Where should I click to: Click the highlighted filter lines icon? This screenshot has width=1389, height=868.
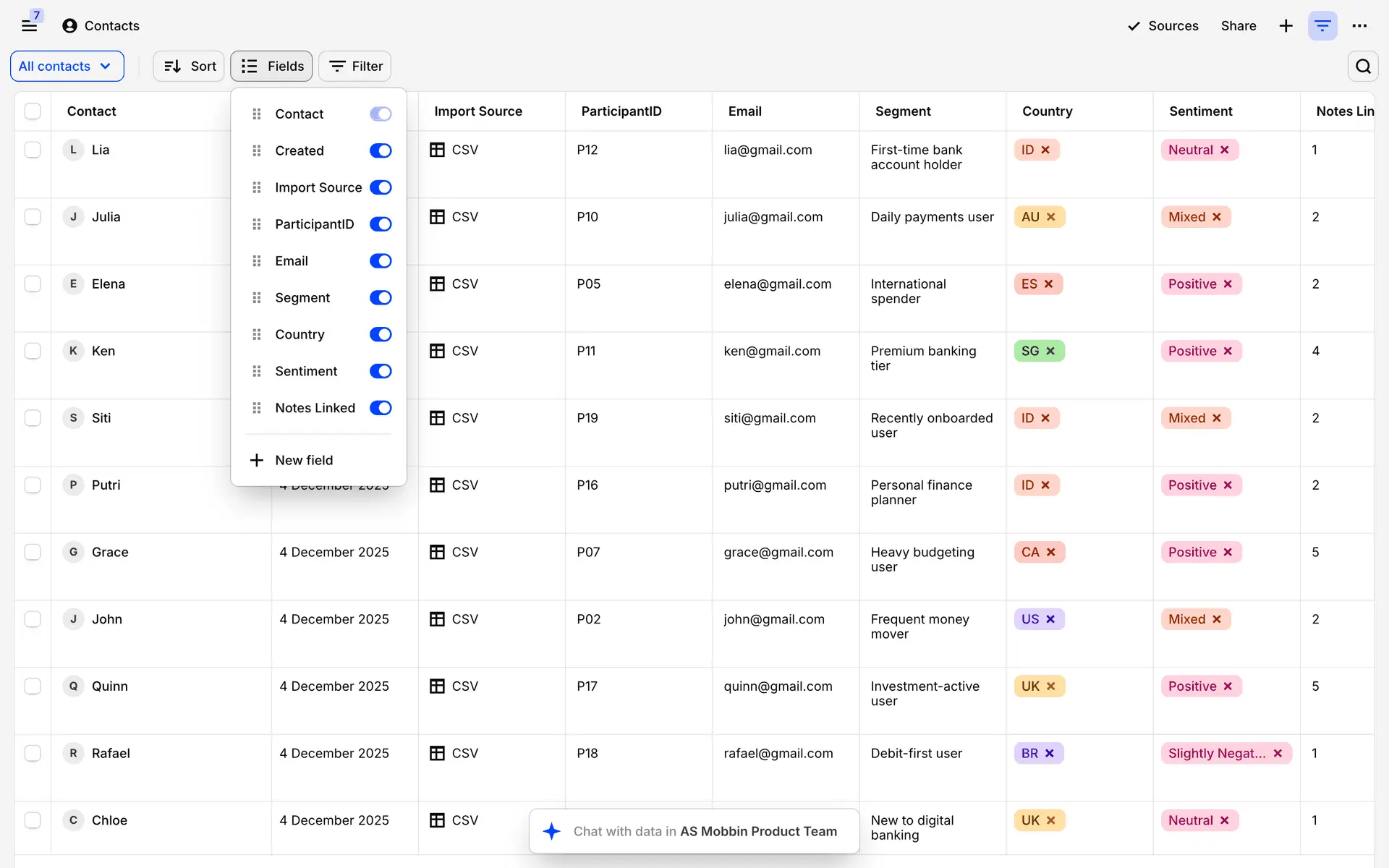(1322, 26)
